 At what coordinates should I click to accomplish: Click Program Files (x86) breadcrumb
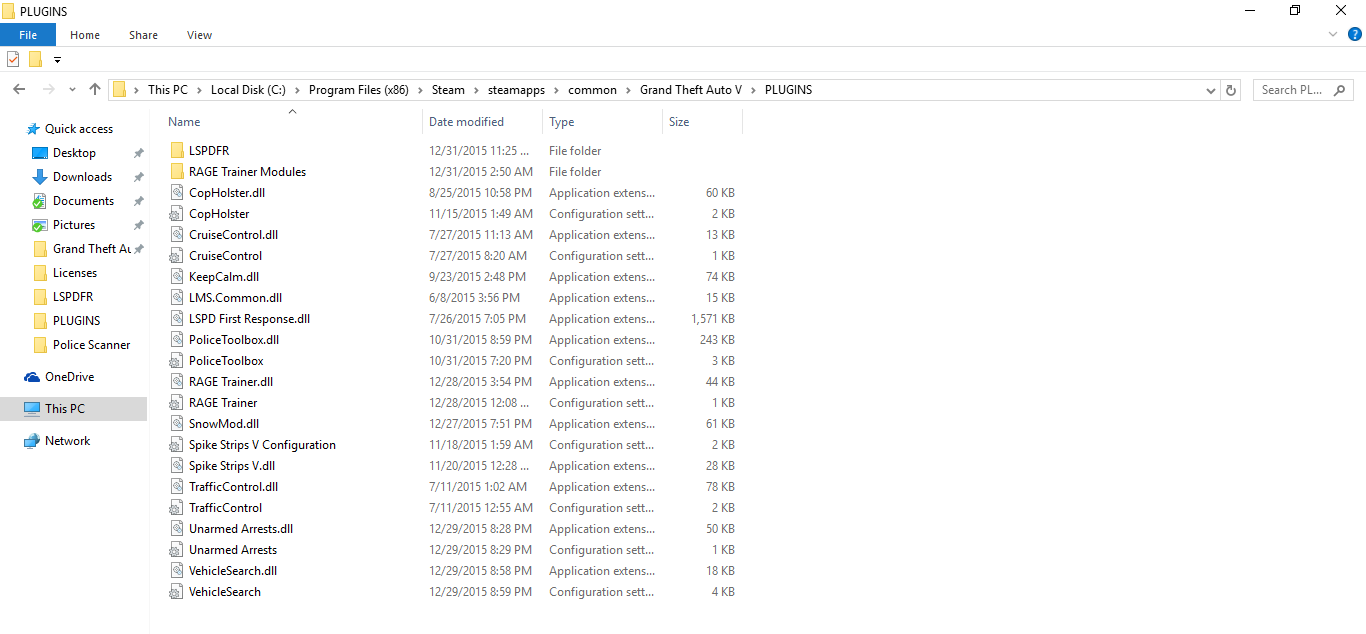pos(359,90)
